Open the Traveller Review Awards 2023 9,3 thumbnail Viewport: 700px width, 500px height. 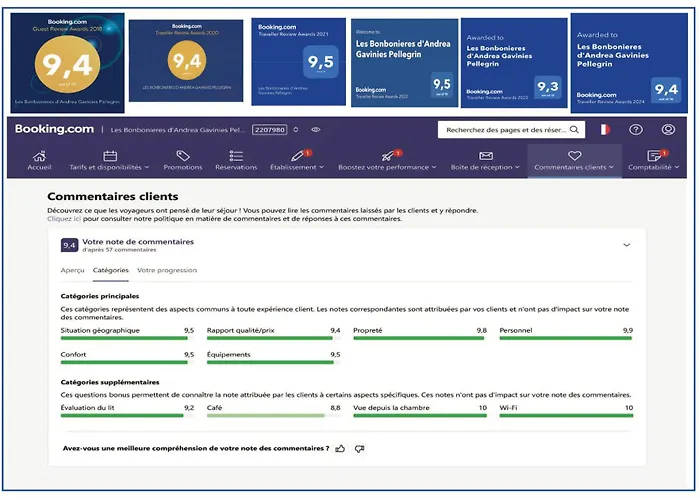pos(514,62)
